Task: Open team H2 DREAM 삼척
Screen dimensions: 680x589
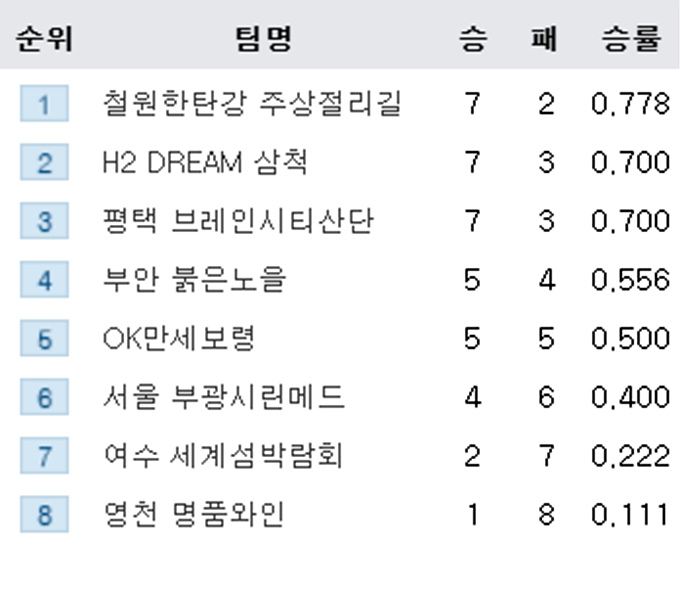Action: coord(205,162)
